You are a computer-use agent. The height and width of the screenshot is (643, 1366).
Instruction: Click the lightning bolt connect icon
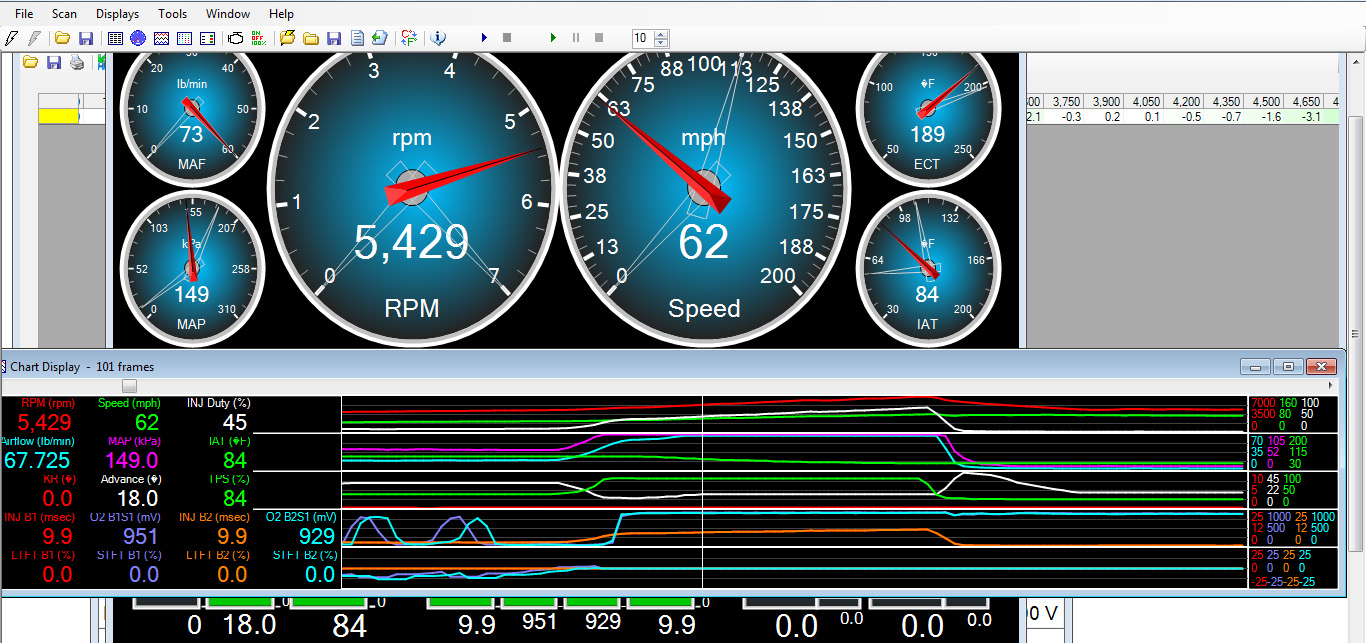click(x=12, y=38)
